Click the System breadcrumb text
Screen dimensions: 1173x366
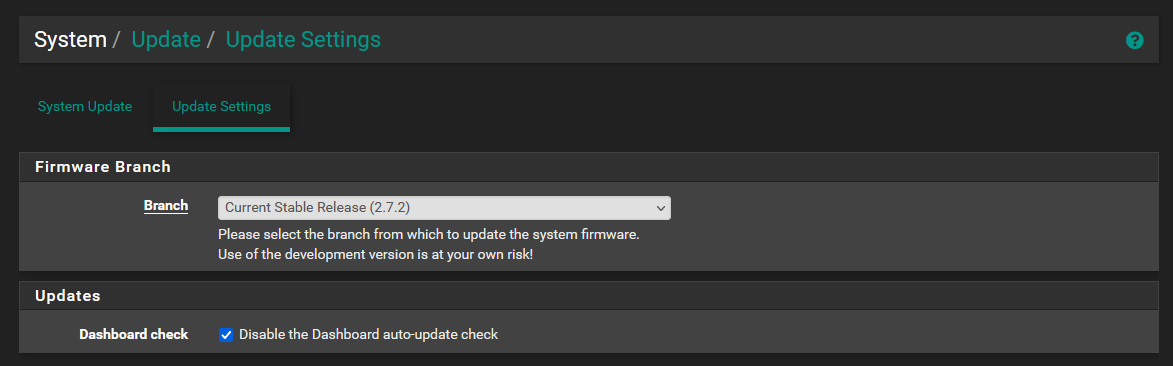tap(70, 40)
